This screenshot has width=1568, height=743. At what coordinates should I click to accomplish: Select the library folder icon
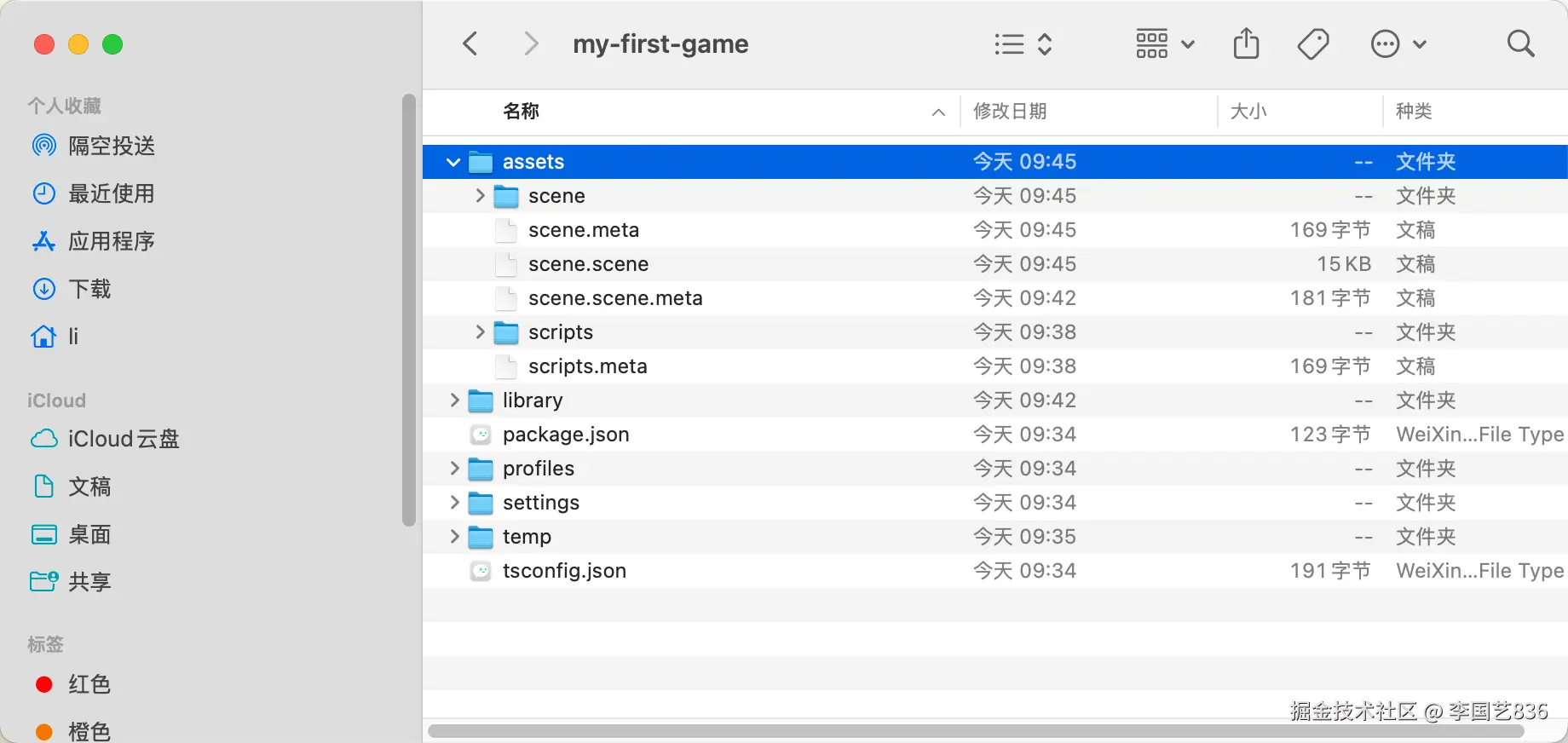481,400
